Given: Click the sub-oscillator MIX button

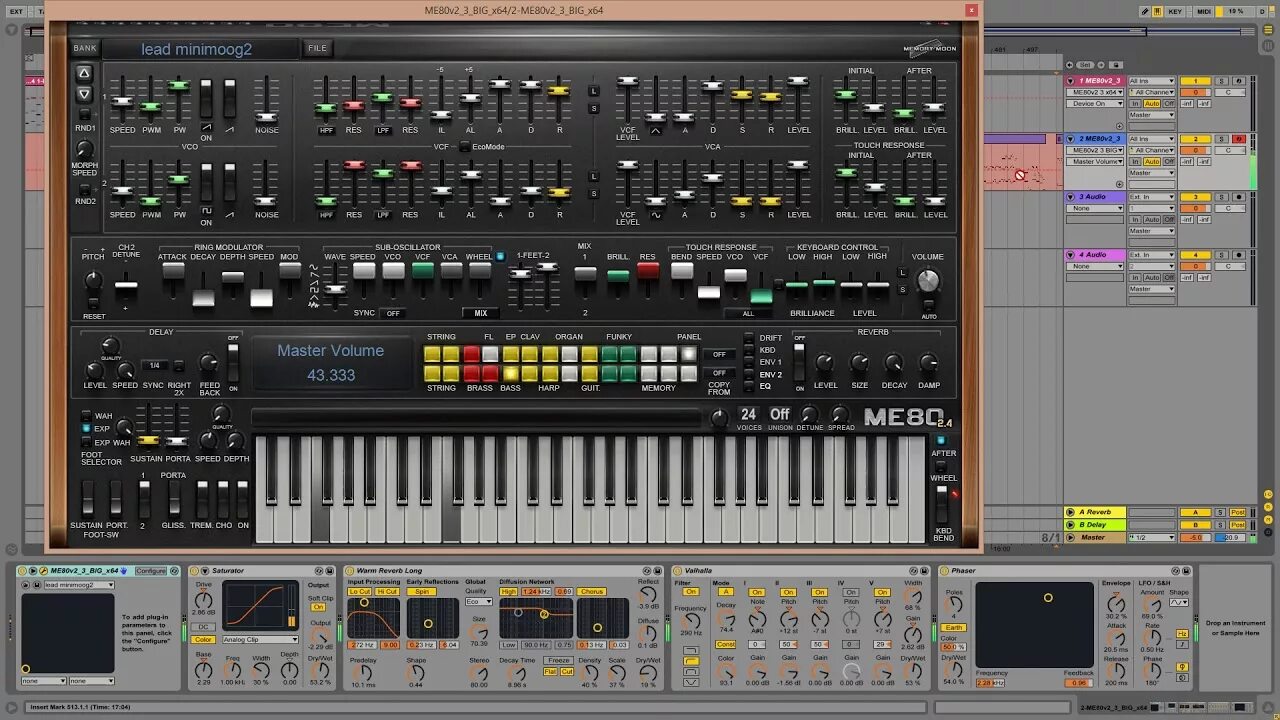Looking at the screenshot, I should tap(481, 313).
